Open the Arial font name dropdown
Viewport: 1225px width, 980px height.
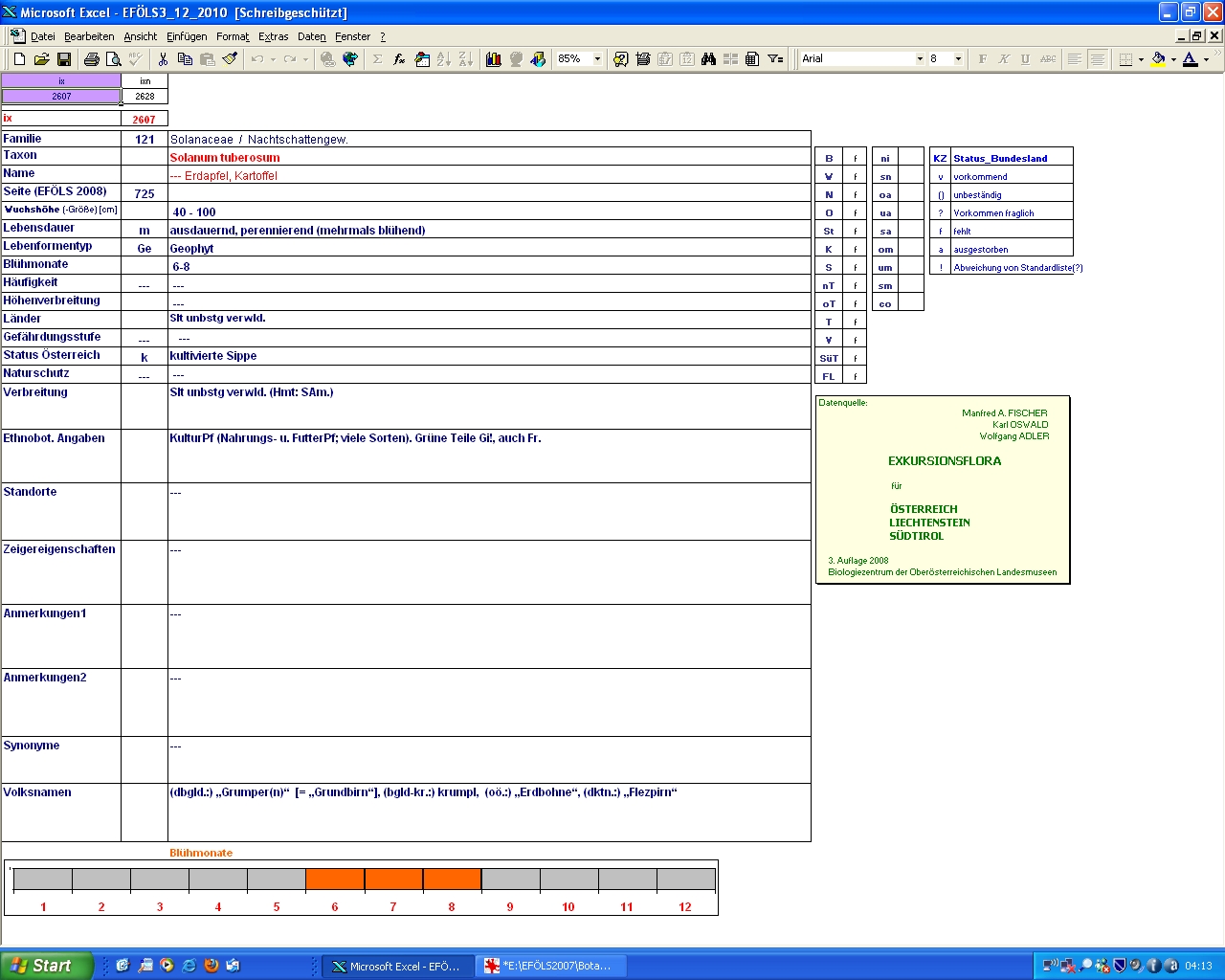click(x=920, y=59)
